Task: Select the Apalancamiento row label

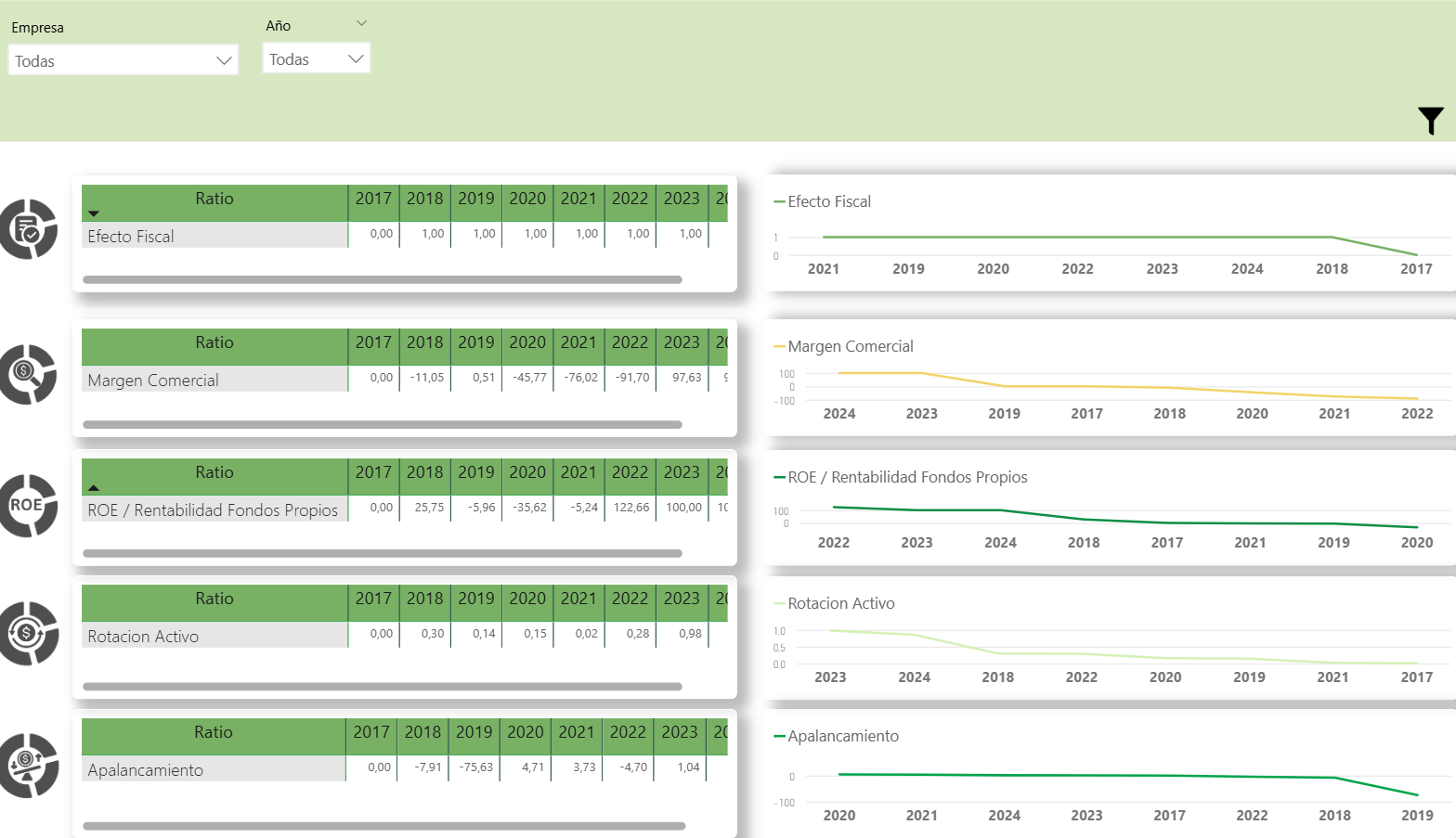Action: [x=146, y=770]
